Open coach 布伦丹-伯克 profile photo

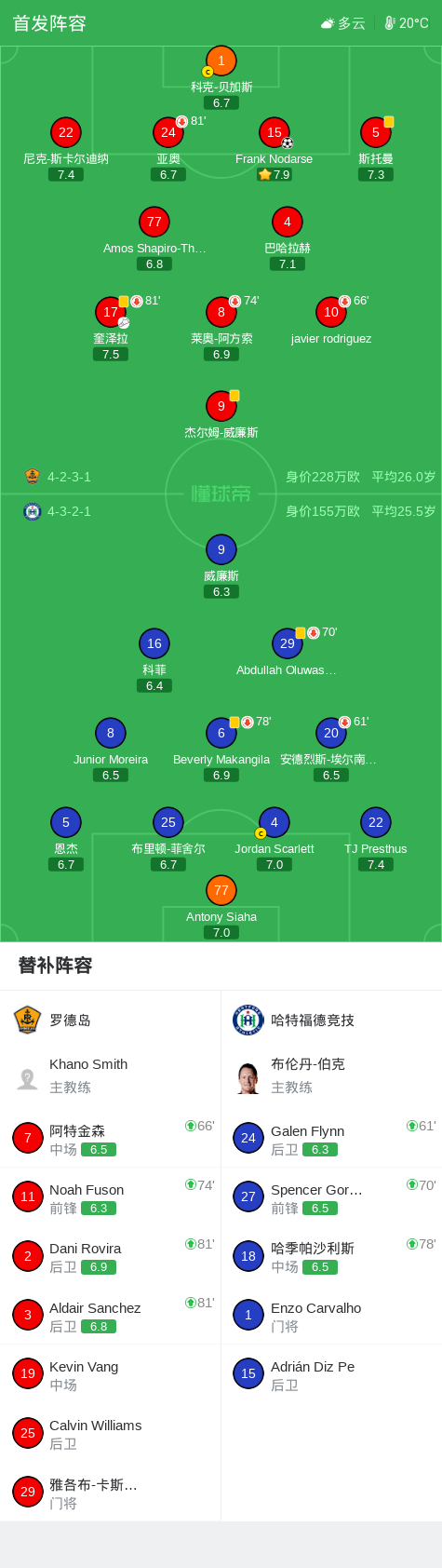click(248, 1078)
